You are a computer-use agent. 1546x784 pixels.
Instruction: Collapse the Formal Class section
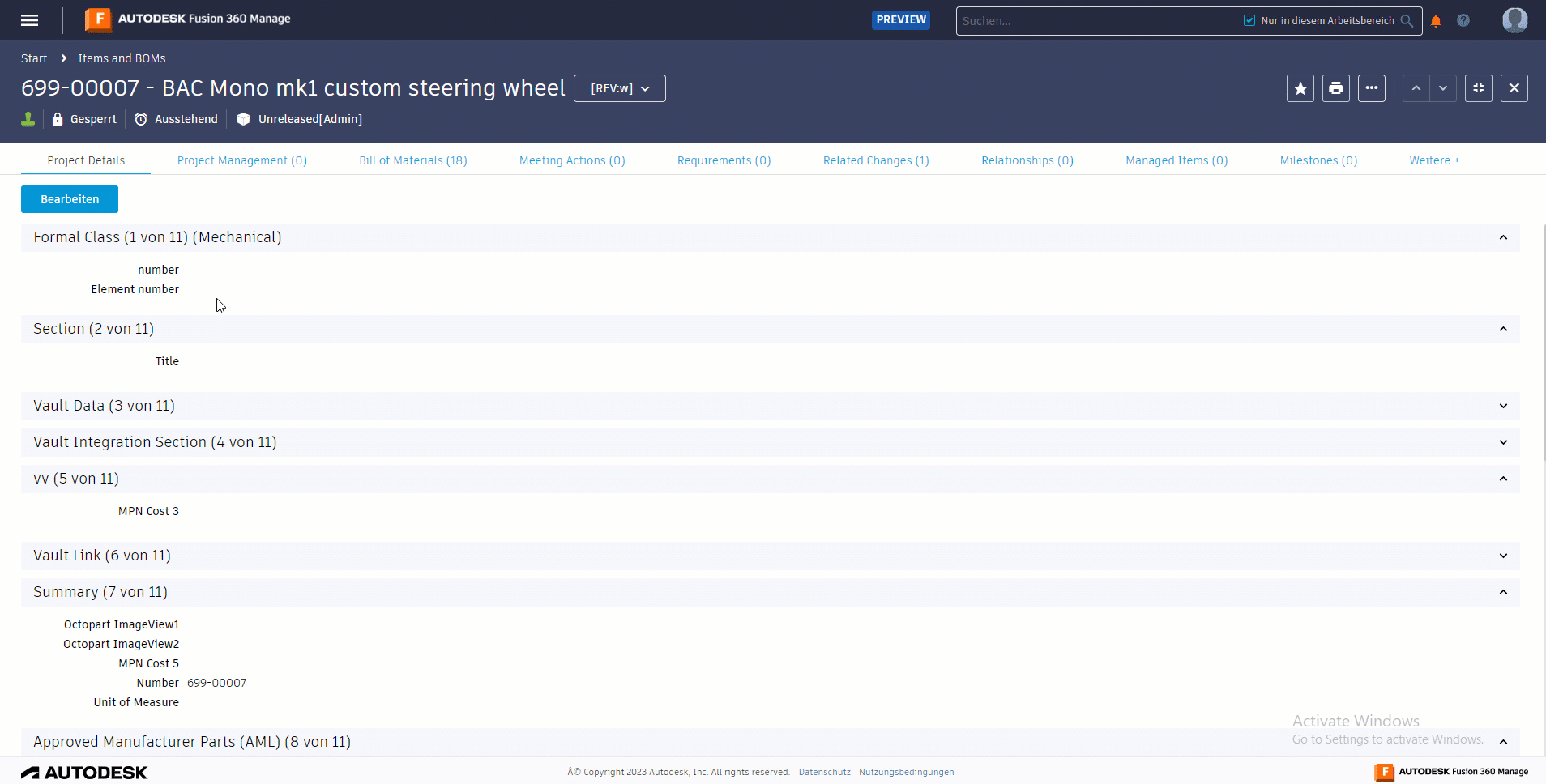pyautogui.click(x=1503, y=237)
